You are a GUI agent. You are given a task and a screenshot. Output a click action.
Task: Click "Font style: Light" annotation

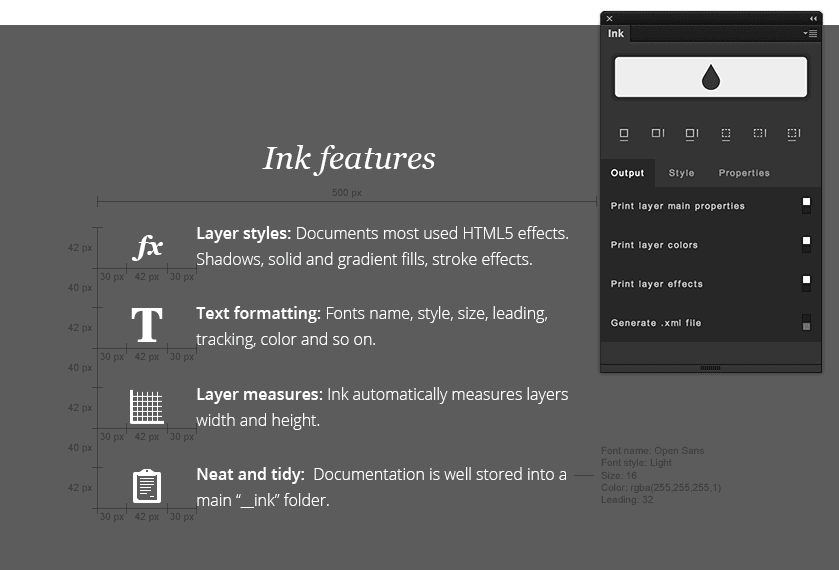point(636,462)
